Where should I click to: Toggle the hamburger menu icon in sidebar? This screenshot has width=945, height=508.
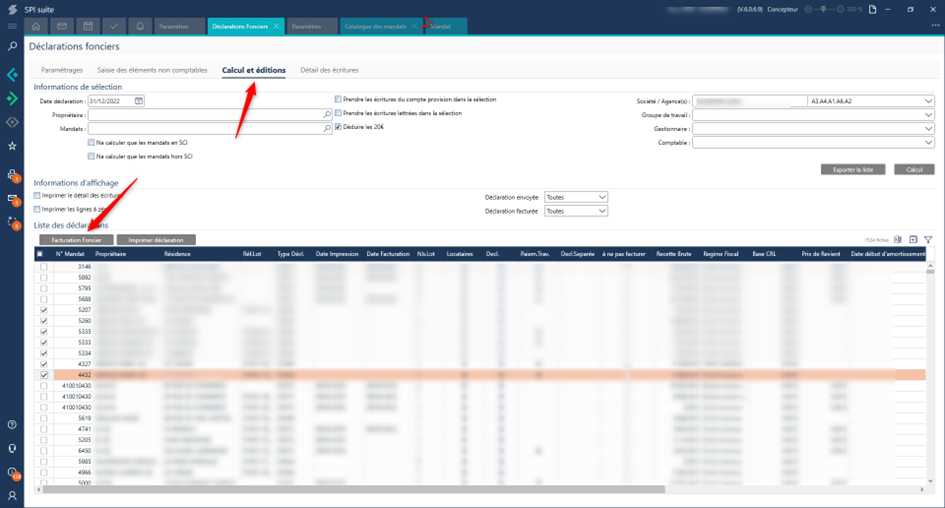(11, 27)
